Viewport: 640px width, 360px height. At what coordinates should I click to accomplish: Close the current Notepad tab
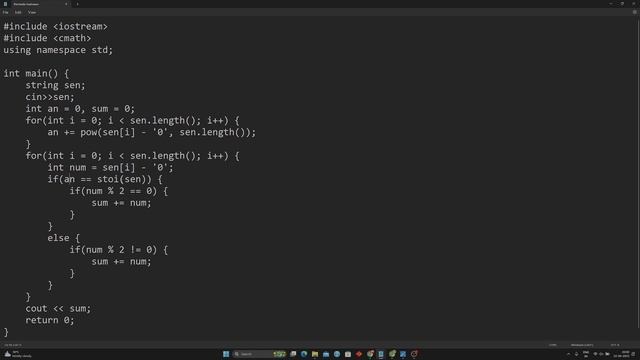click(x=66, y=4)
